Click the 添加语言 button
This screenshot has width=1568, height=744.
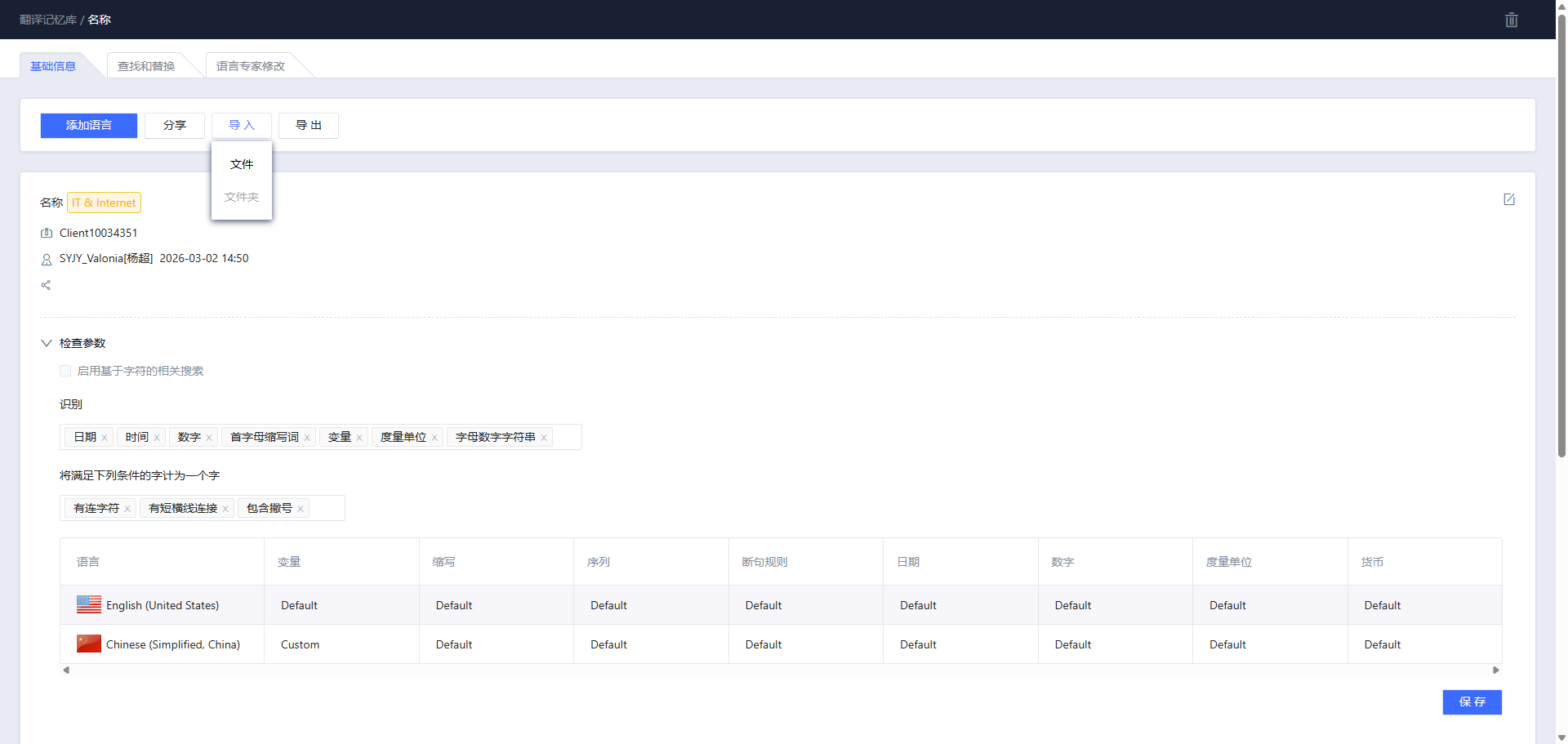click(x=89, y=125)
